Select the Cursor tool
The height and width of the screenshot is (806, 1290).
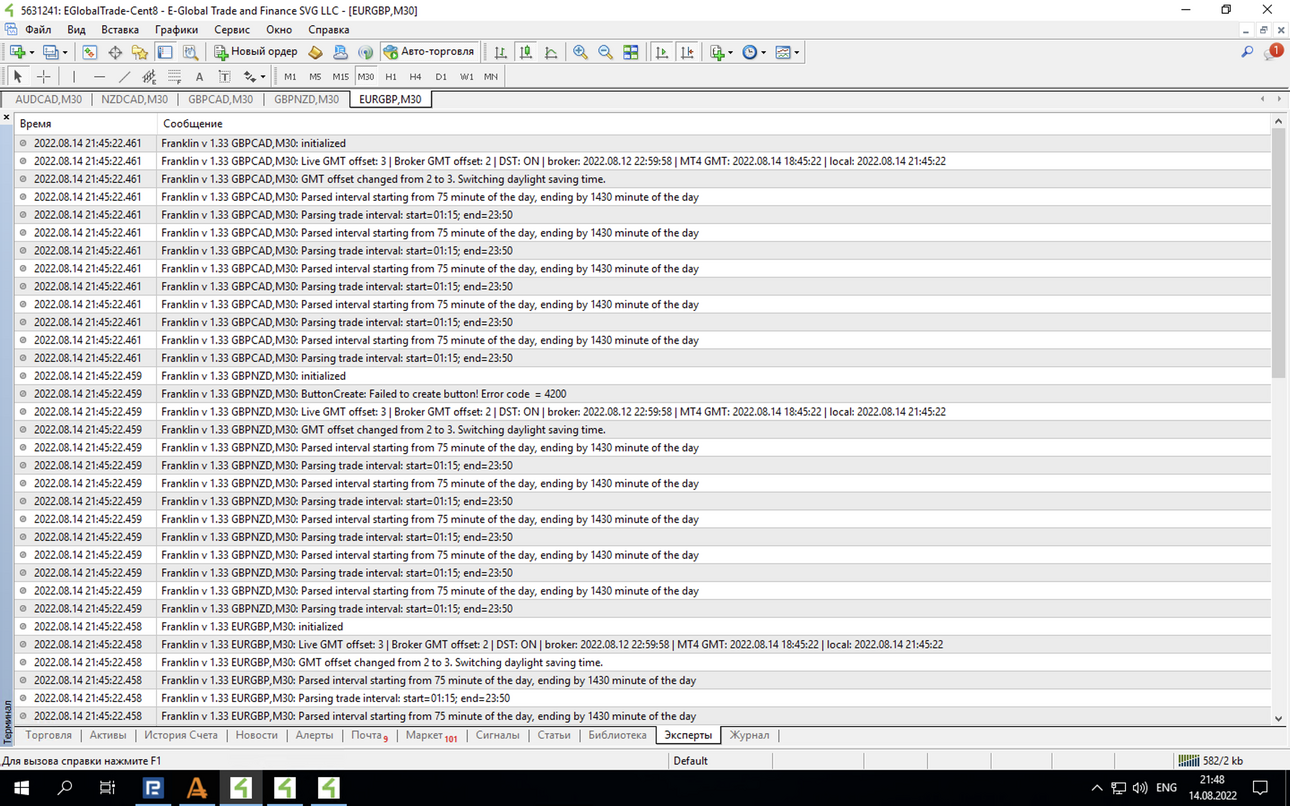(x=18, y=76)
